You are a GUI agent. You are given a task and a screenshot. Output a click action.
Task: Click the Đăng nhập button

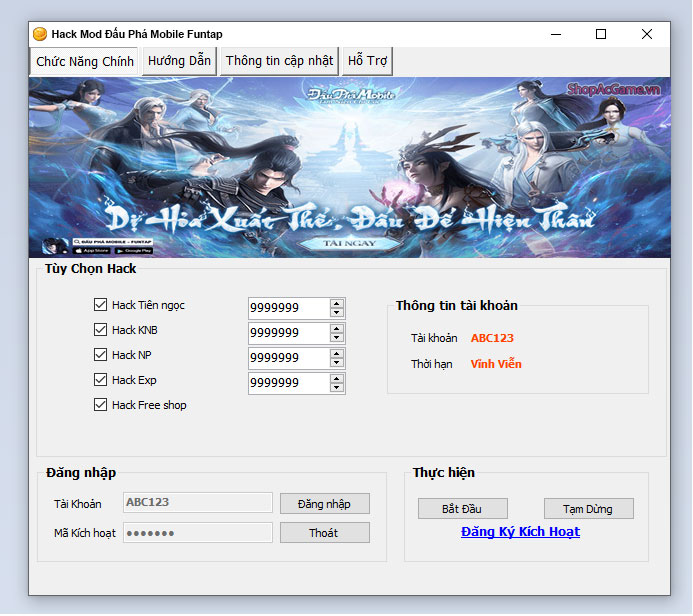324,504
